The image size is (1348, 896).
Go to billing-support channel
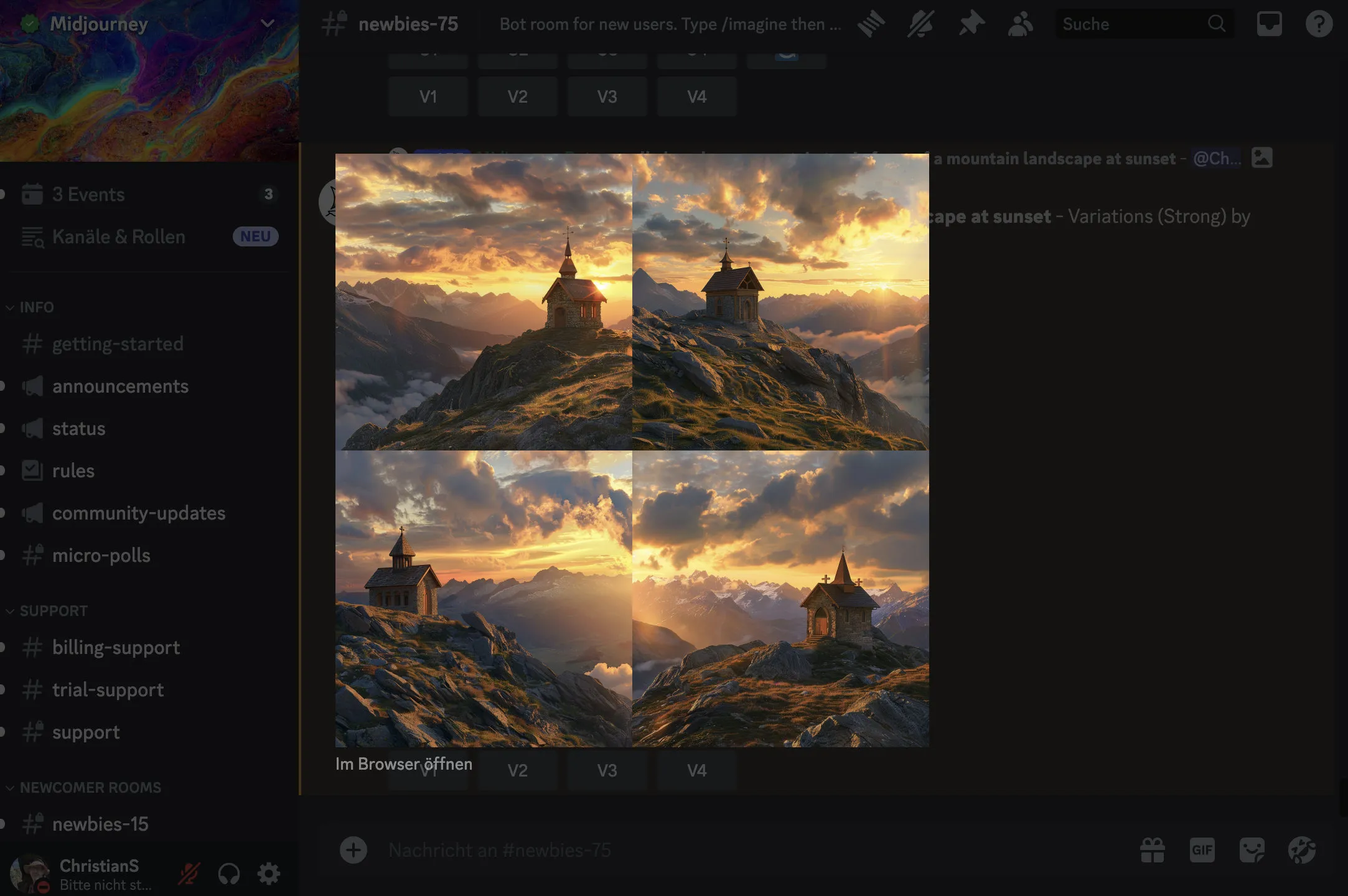[116, 648]
